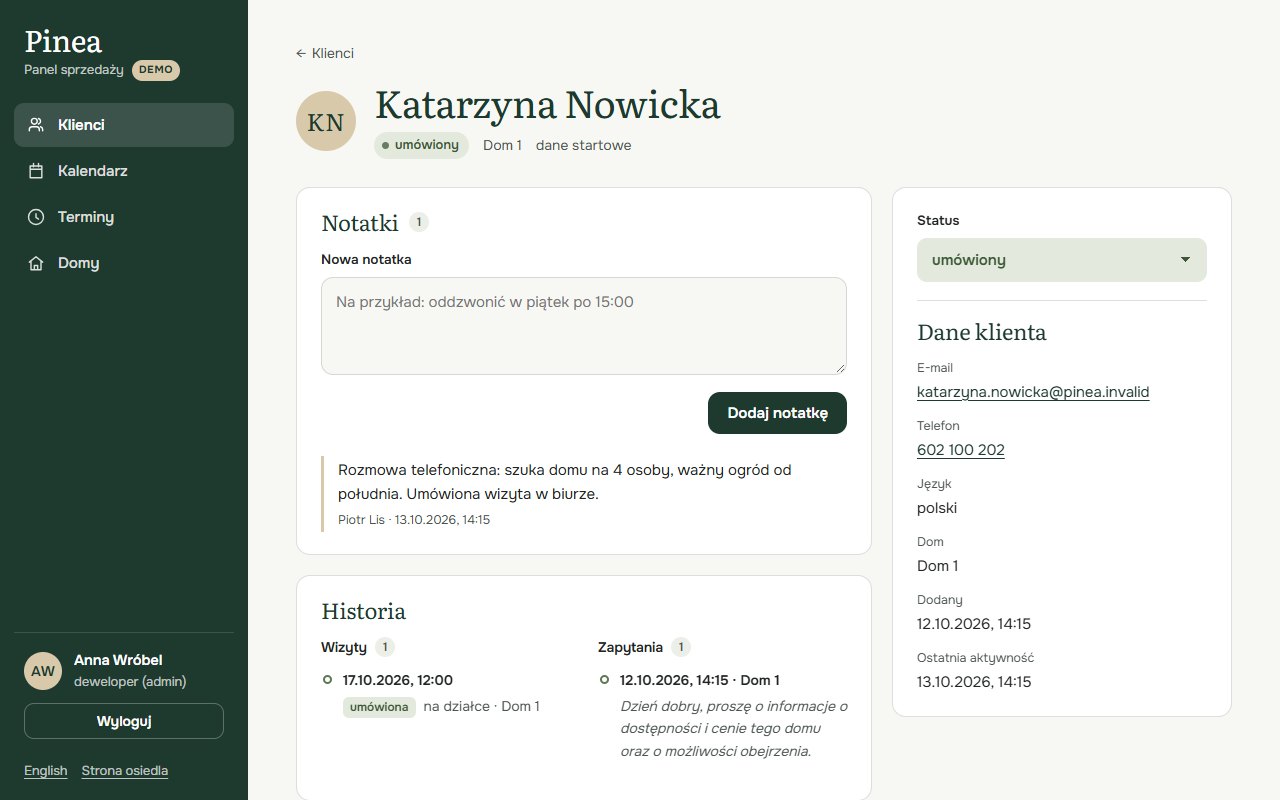Switch language with the English link
1280x800 pixels.
pyautogui.click(x=46, y=770)
